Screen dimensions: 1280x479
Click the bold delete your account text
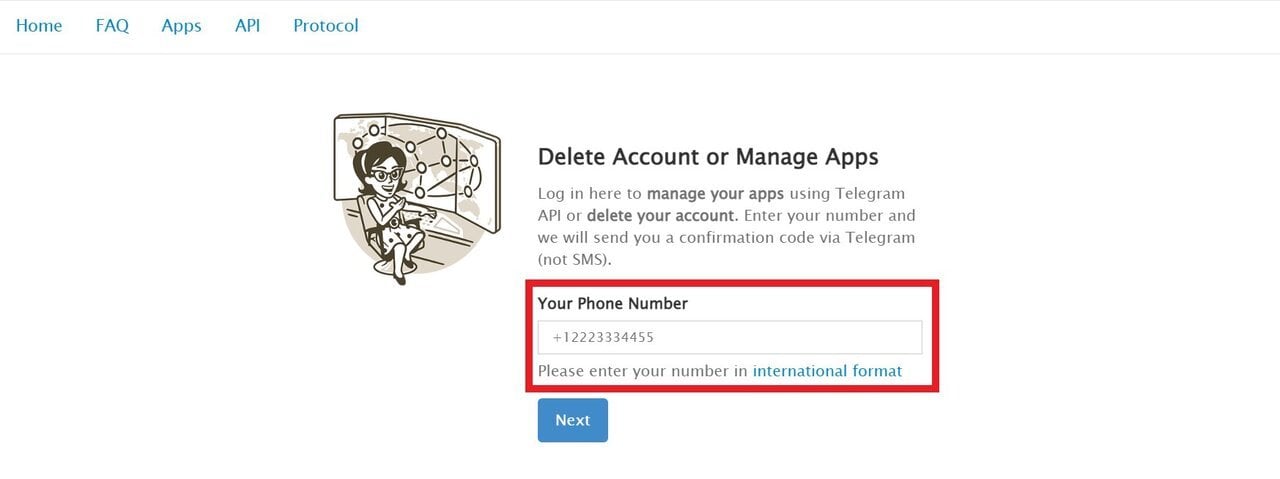point(662,215)
